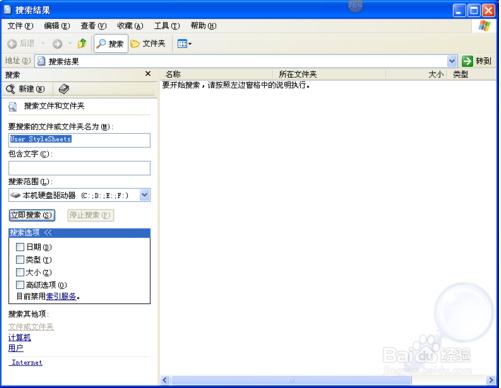This screenshot has height=388, width=501.
Task: Open the views layout icon dropdown
Action: 184,44
